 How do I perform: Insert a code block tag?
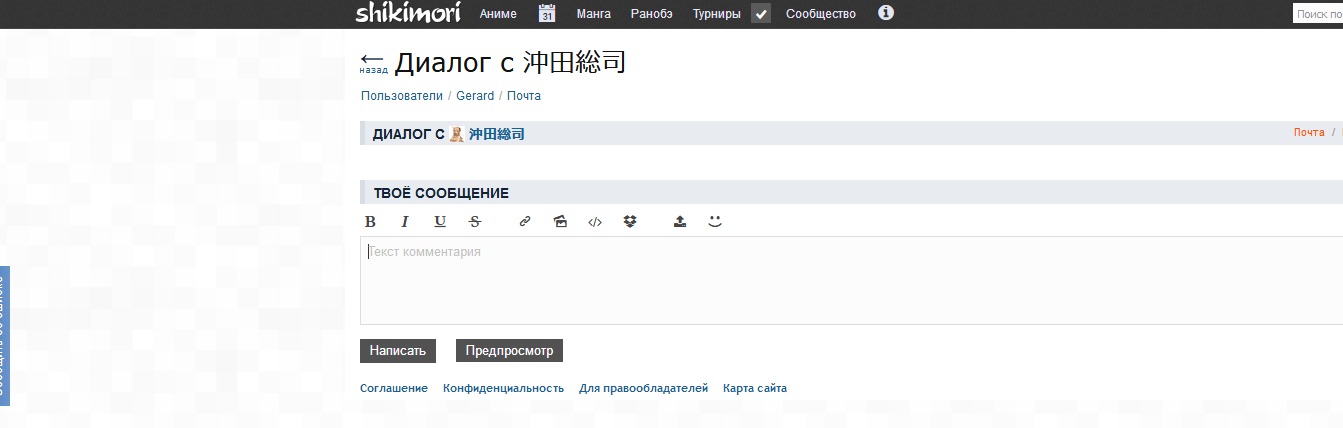[595, 222]
